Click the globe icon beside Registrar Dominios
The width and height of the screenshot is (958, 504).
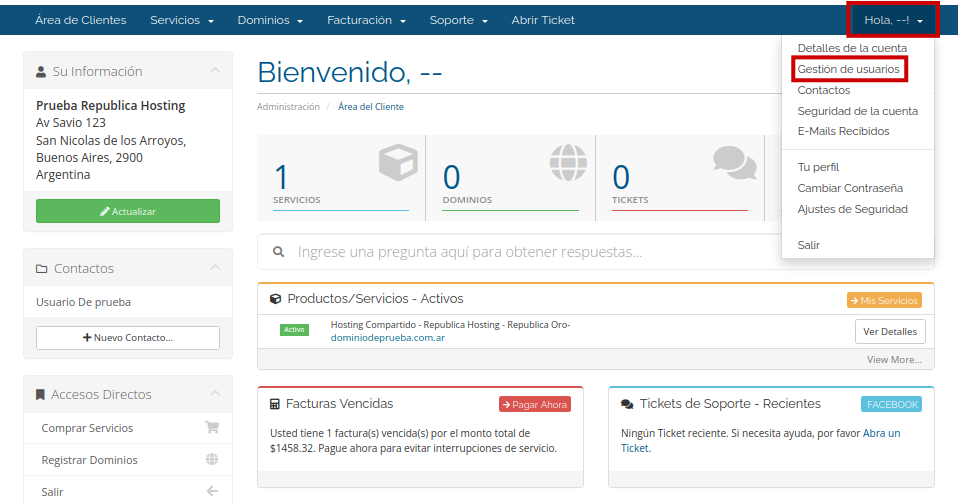pos(211,460)
